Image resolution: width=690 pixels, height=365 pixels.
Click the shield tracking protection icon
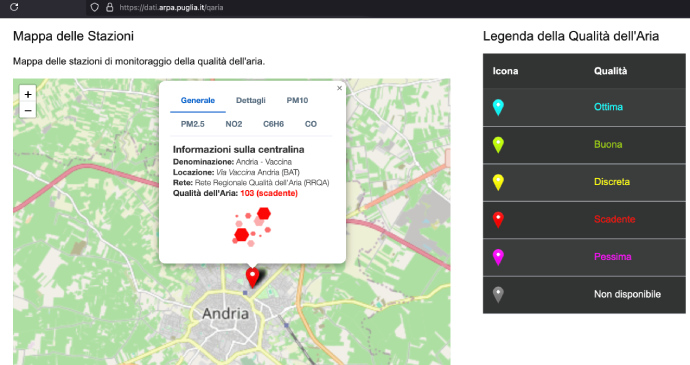click(x=95, y=7)
